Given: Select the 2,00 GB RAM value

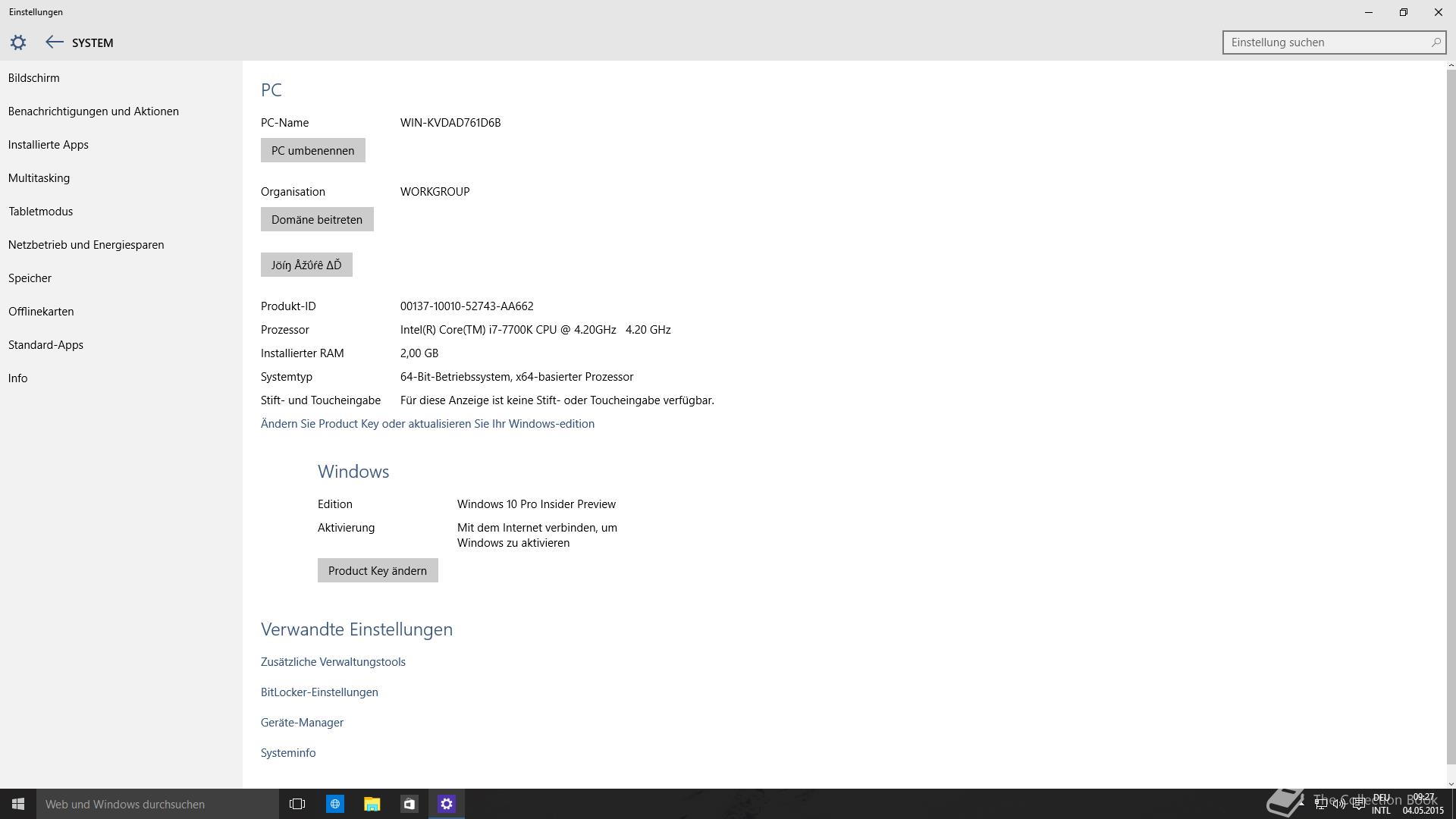Looking at the screenshot, I should [419, 353].
